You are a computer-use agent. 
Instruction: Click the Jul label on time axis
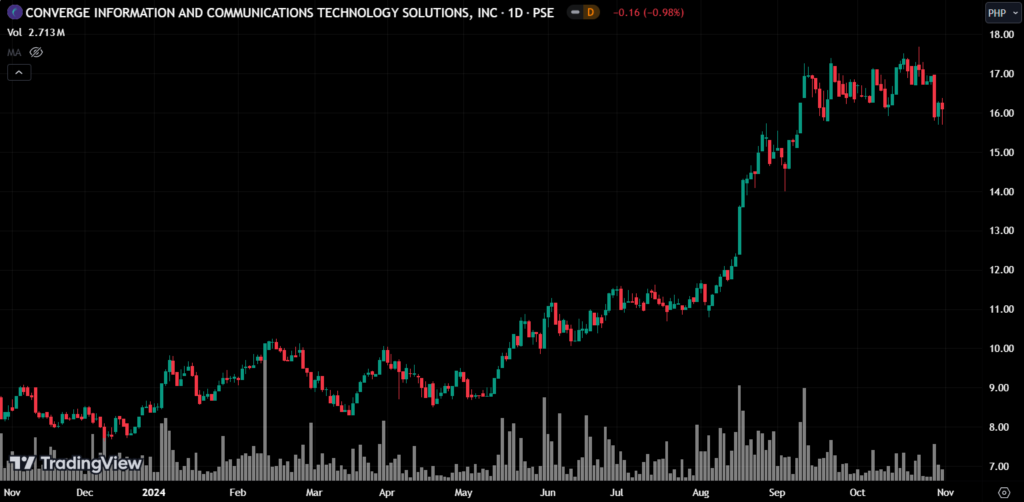615,492
